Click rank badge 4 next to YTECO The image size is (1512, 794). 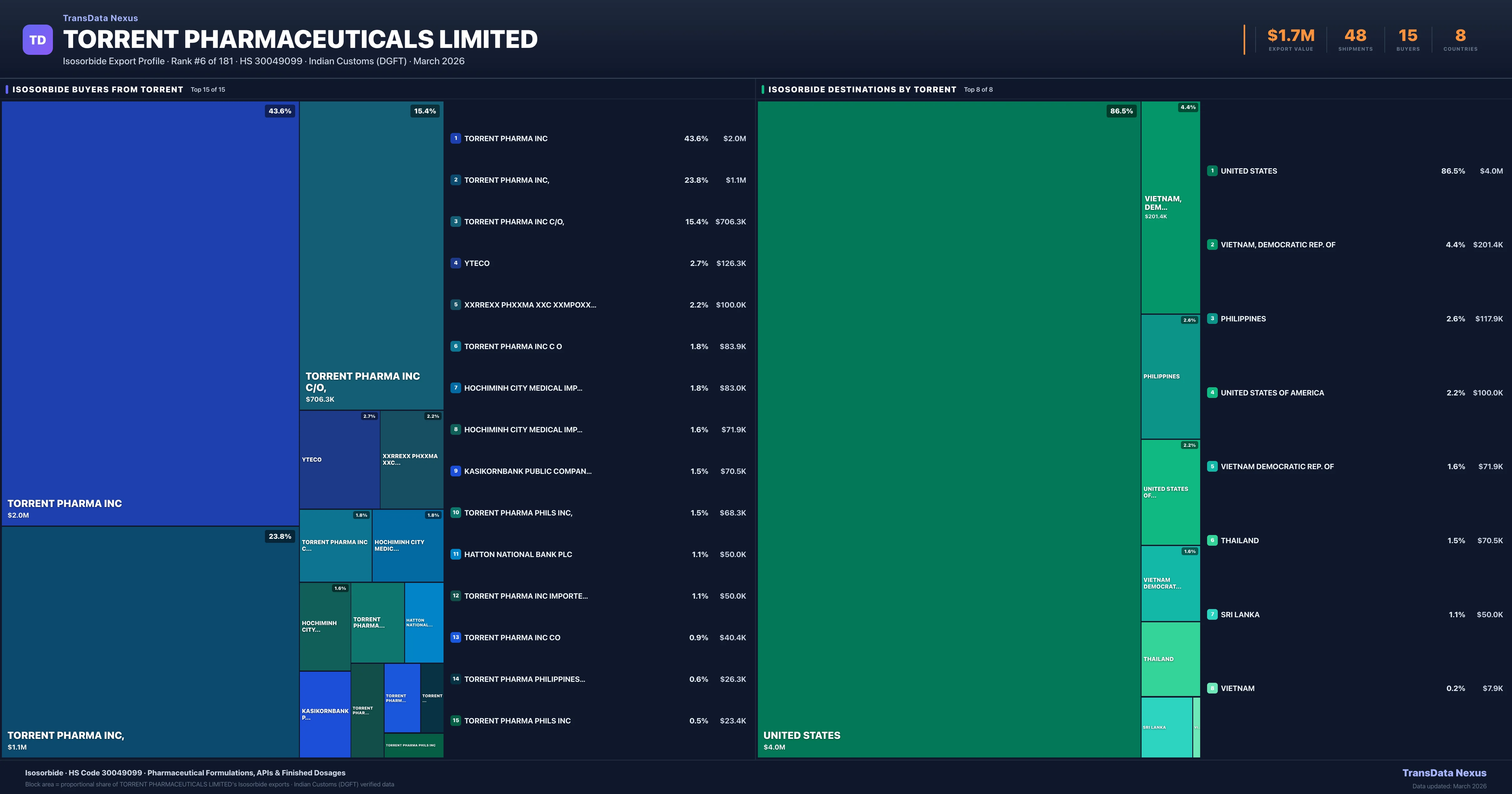tap(455, 263)
